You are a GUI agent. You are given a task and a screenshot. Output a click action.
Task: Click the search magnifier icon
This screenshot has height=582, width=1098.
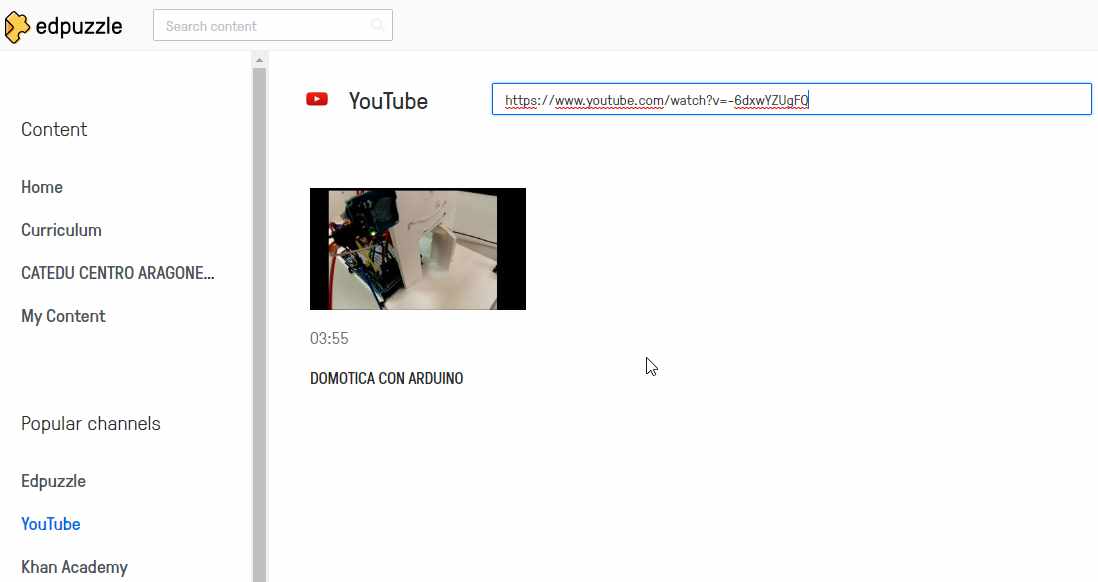[377, 25]
